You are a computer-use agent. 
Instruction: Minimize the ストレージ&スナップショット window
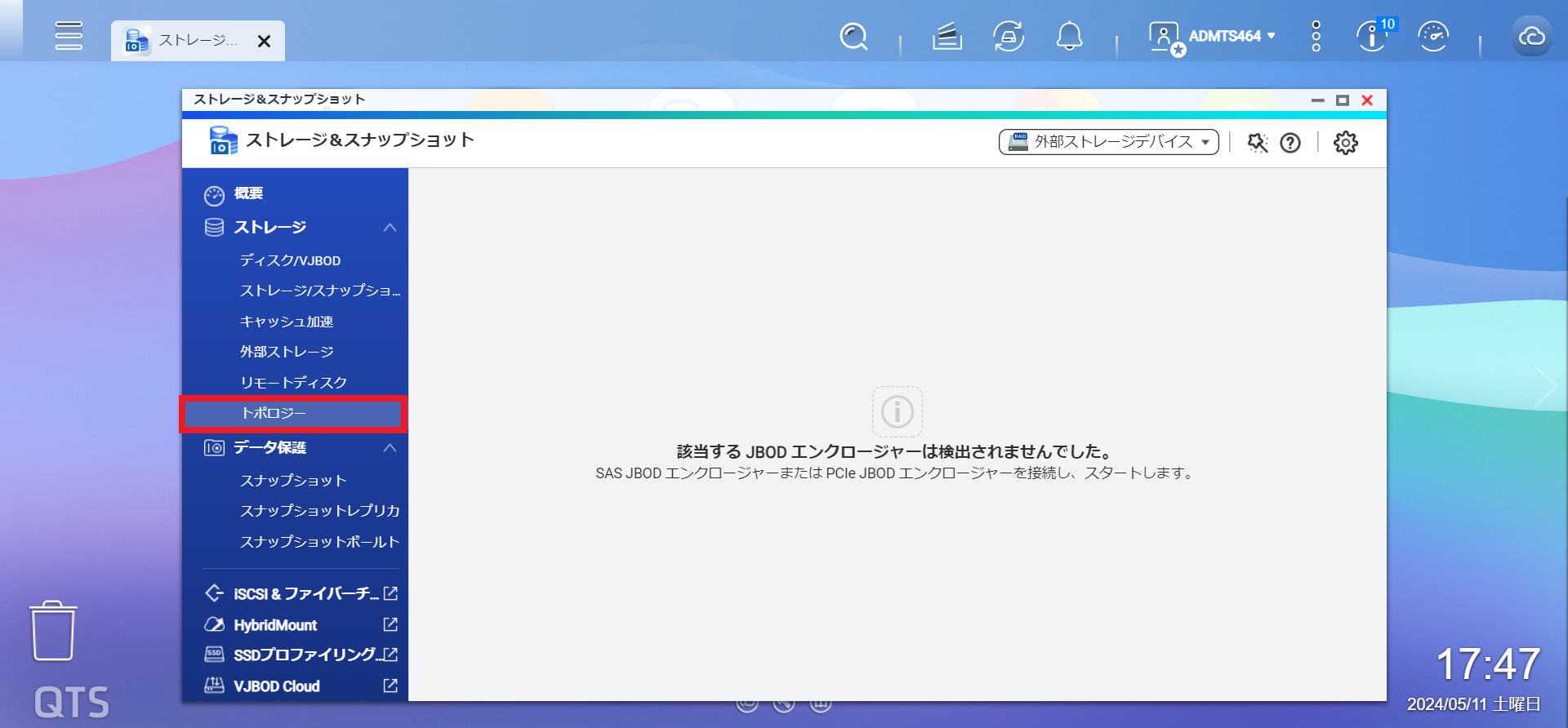[1317, 100]
